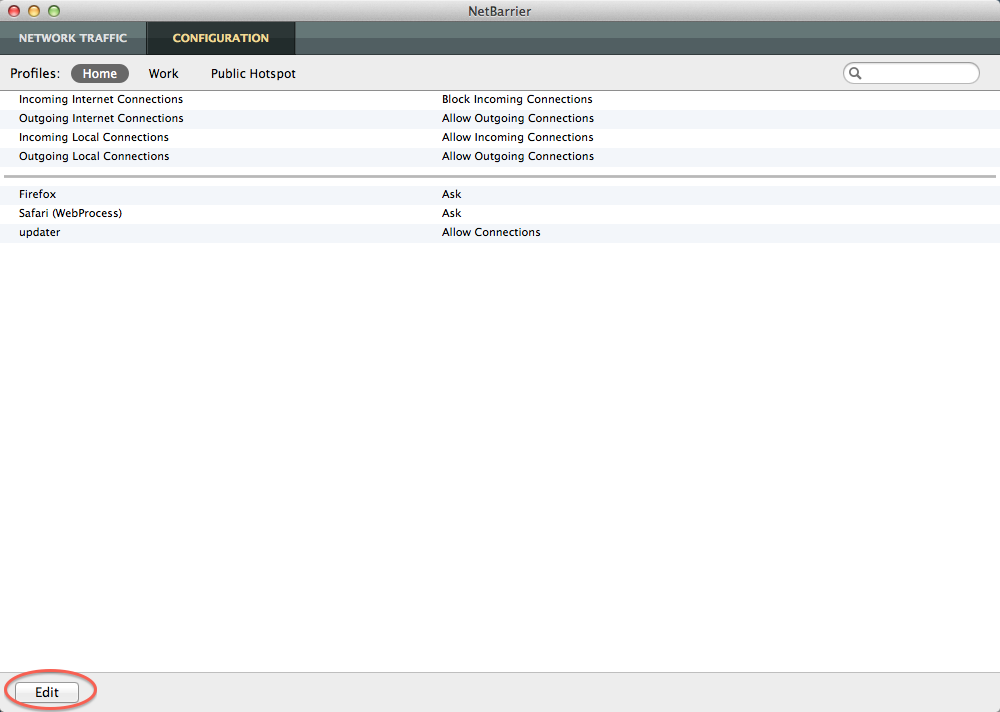Select the Work profile
Image resolution: width=1000 pixels, height=712 pixels.
tap(163, 73)
